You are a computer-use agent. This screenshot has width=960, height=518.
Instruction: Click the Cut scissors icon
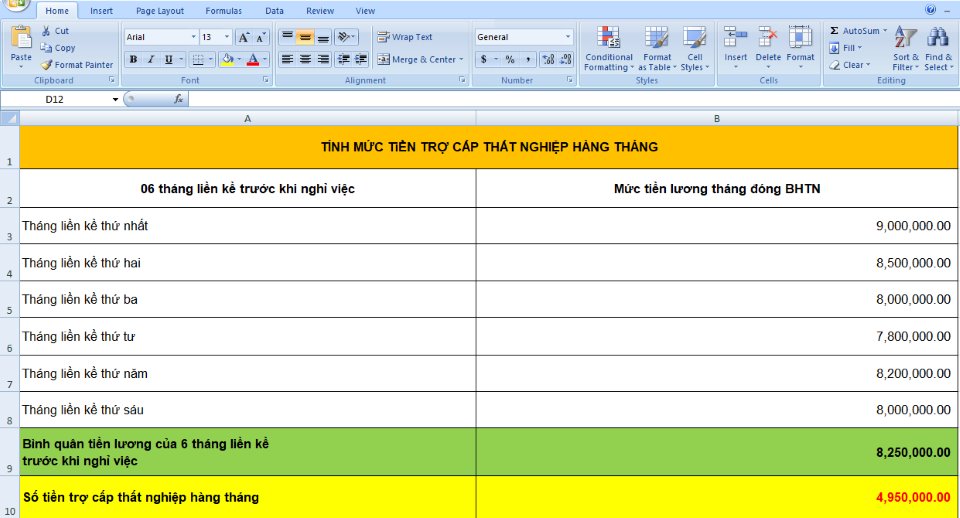(x=46, y=31)
